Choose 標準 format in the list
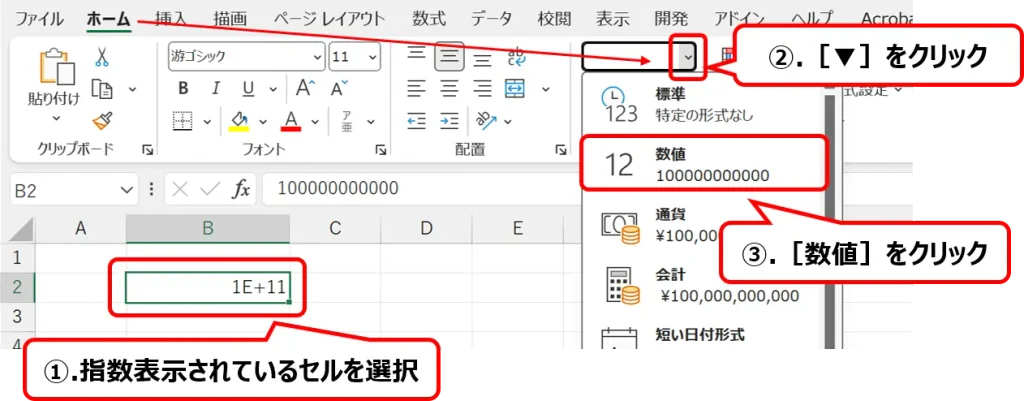 coord(702,104)
